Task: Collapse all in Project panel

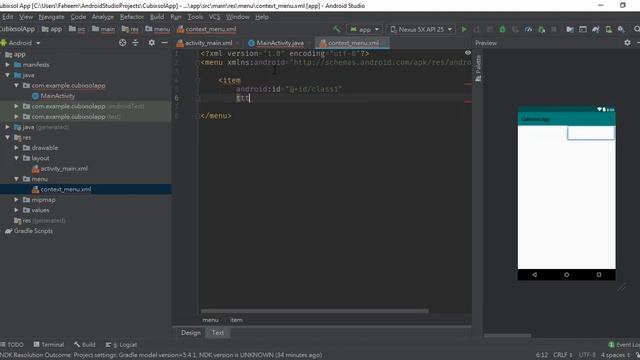Action: point(136,42)
